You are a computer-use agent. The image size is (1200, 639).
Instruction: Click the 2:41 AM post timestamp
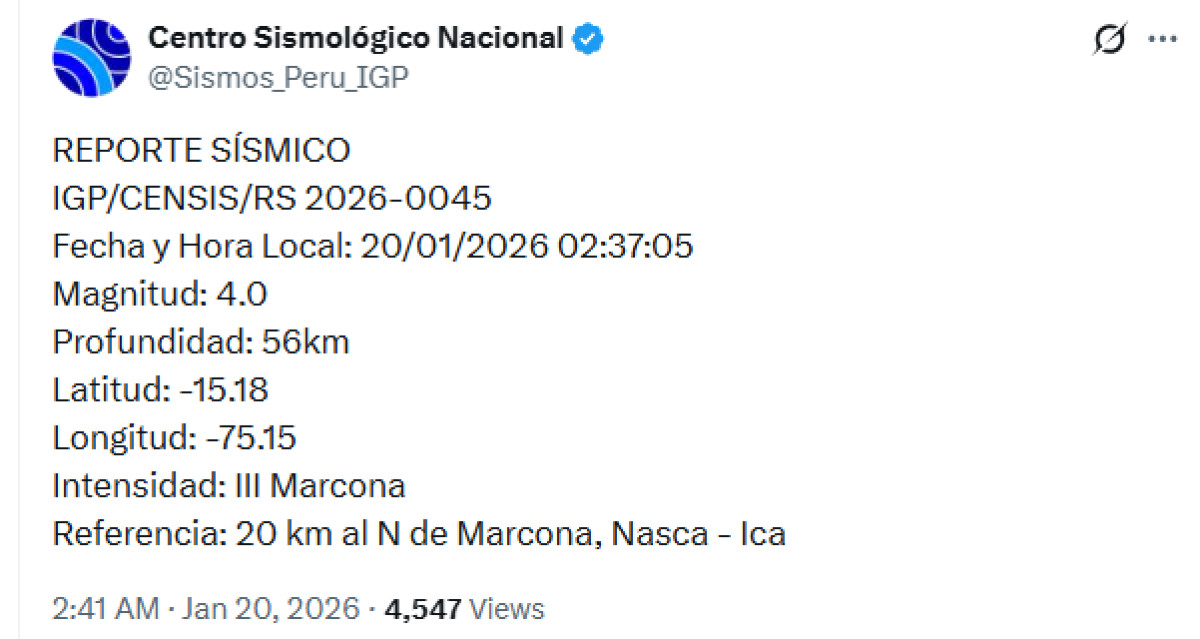(105, 608)
